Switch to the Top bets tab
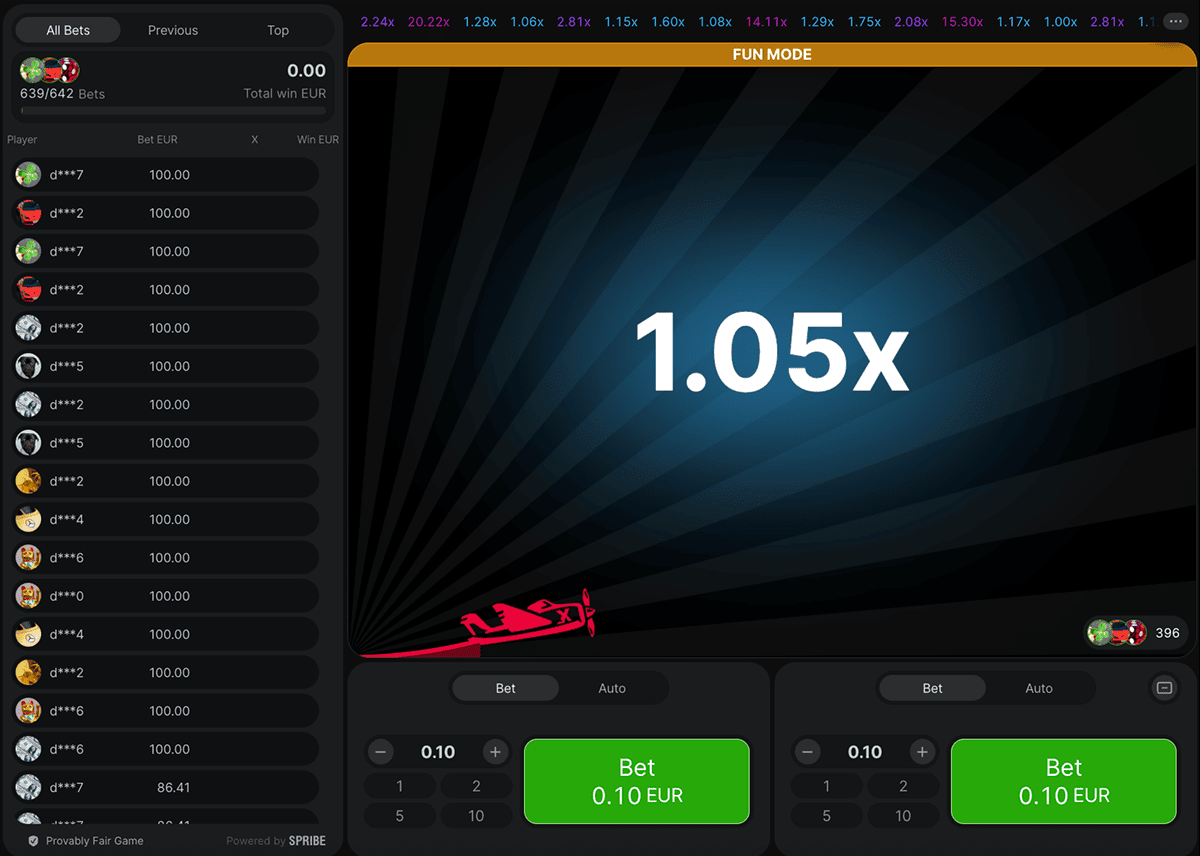 (x=278, y=30)
